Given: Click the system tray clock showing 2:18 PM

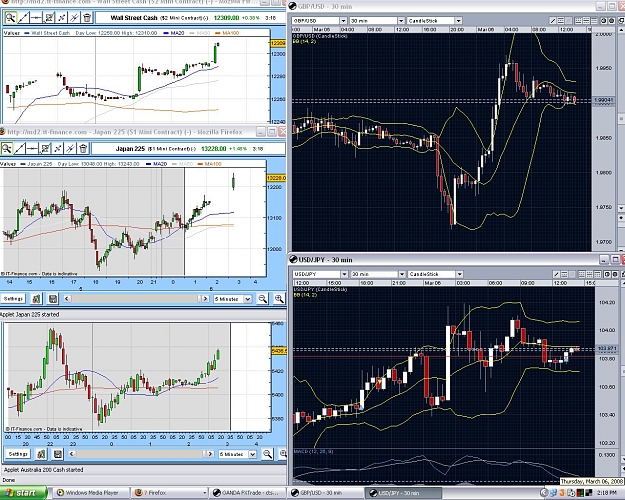Looking at the screenshot, I should click(x=607, y=493).
